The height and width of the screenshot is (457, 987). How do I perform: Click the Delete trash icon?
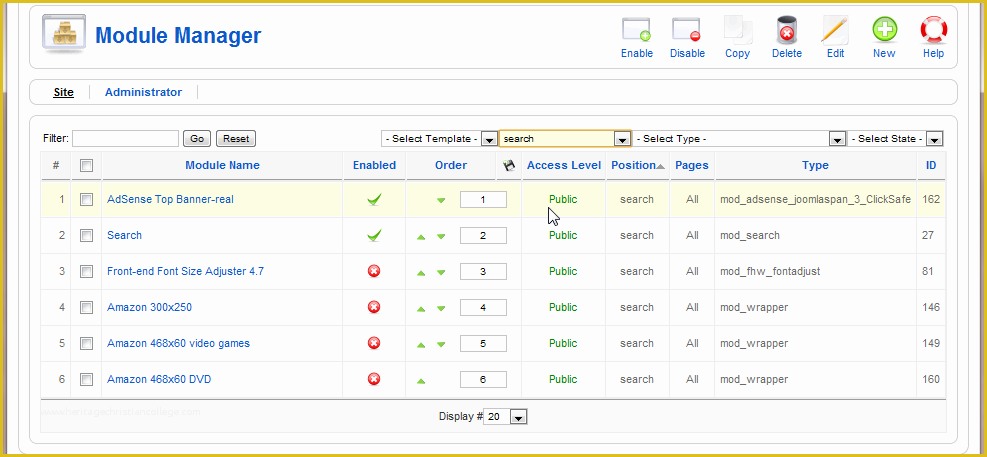click(x=786, y=30)
